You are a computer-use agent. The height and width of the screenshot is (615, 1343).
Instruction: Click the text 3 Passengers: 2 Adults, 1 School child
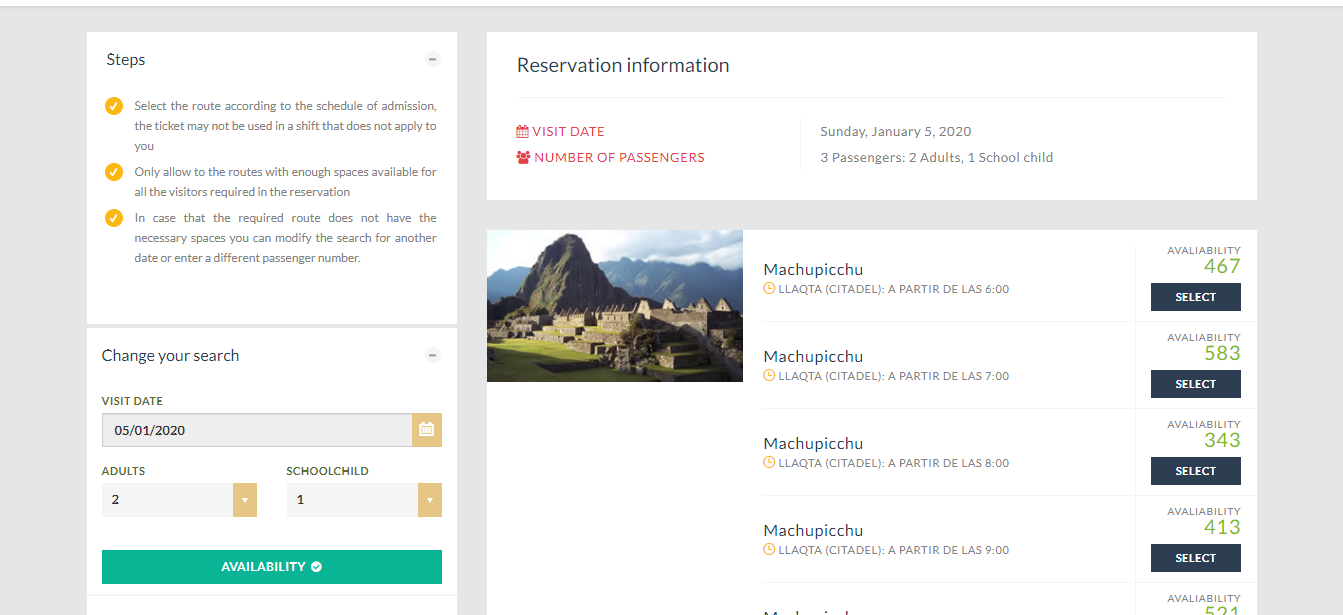point(937,158)
